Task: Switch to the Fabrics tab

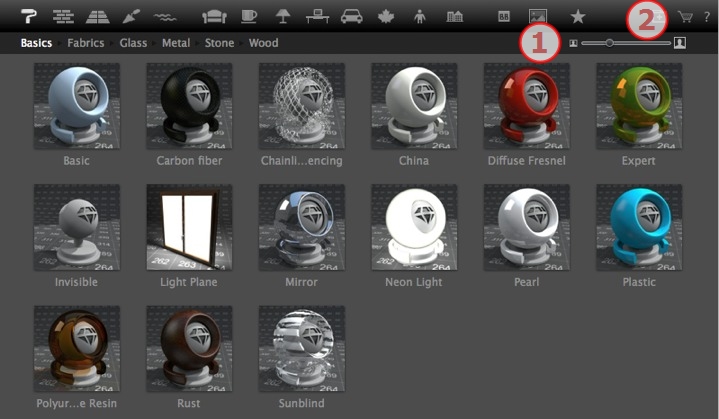Action: [88, 43]
